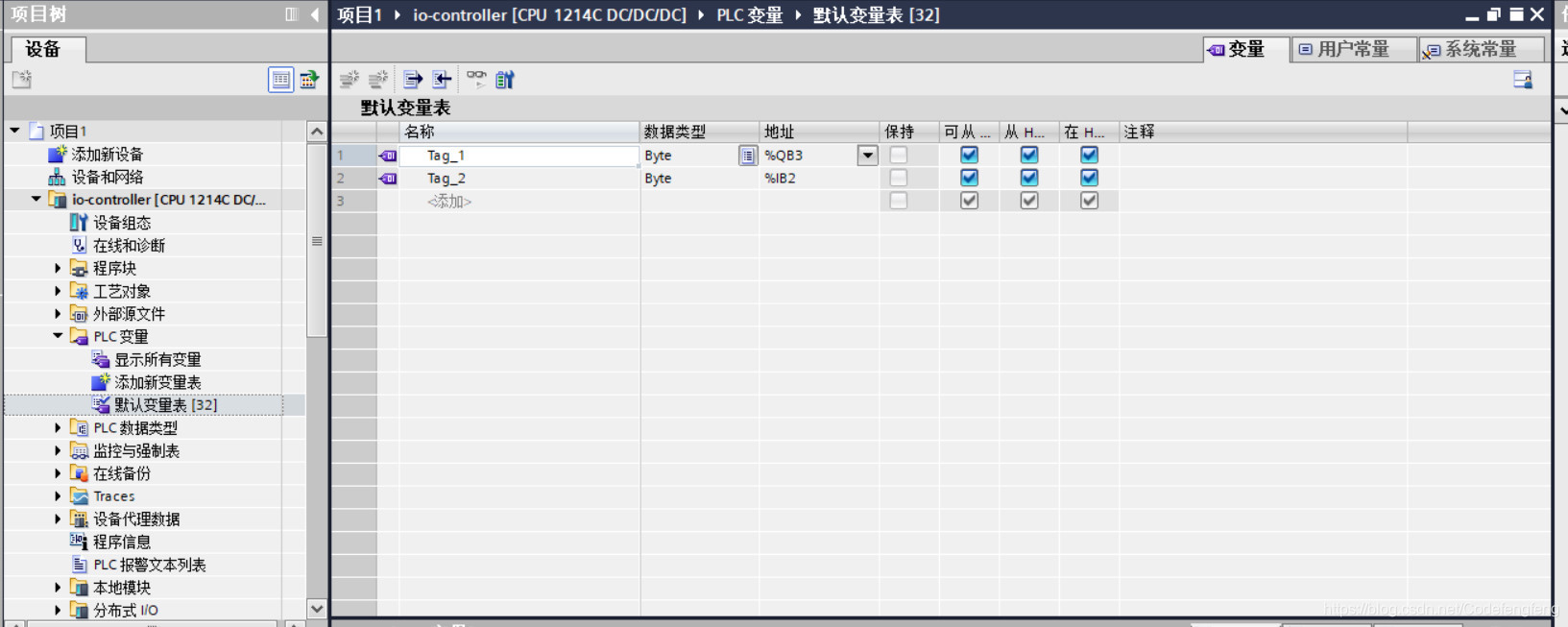Click 地址 column header
This screenshot has width=1568, height=627.
point(820,132)
